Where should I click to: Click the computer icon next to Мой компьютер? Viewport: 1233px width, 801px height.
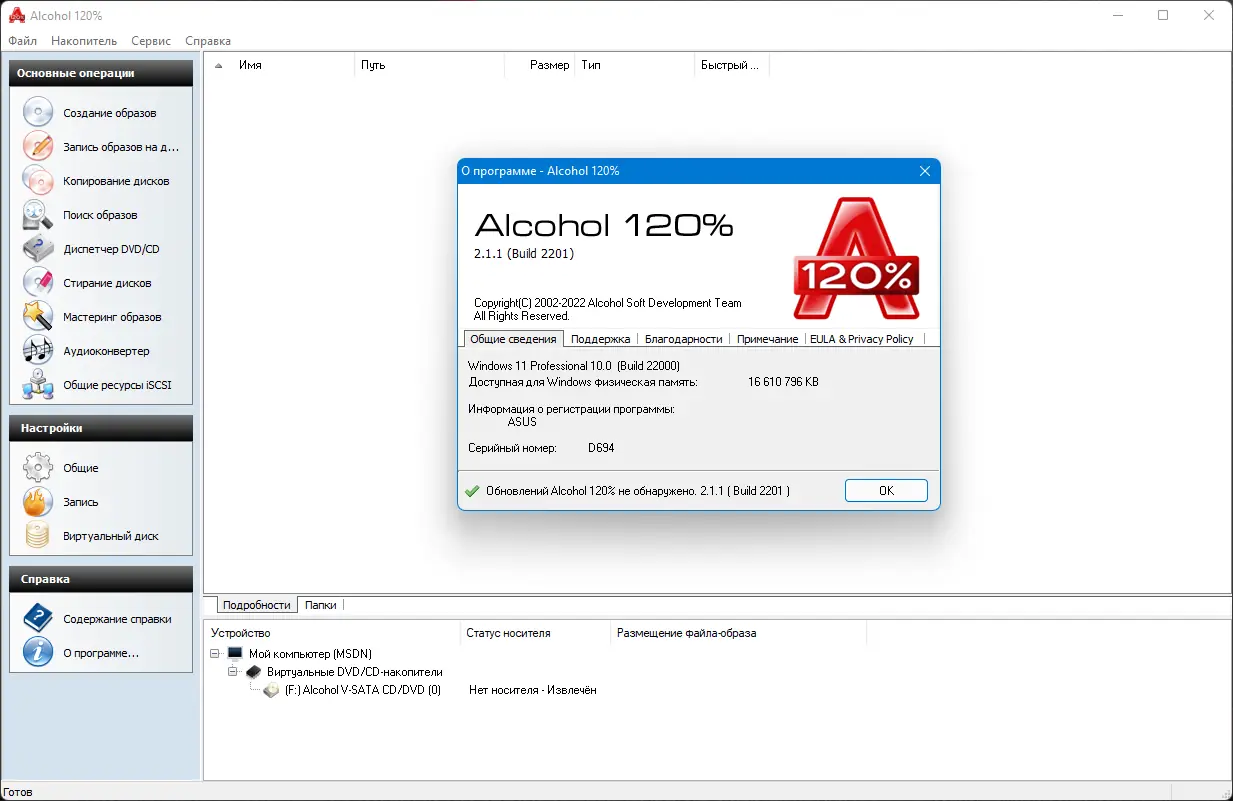(x=235, y=654)
